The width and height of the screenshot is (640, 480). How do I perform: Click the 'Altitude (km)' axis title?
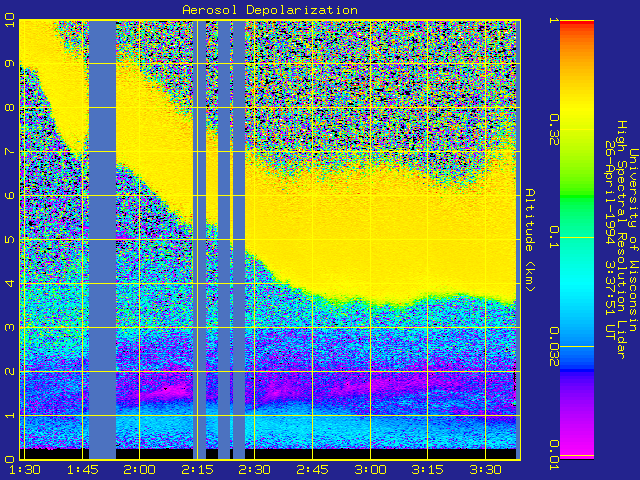click(x=529, y=240)
